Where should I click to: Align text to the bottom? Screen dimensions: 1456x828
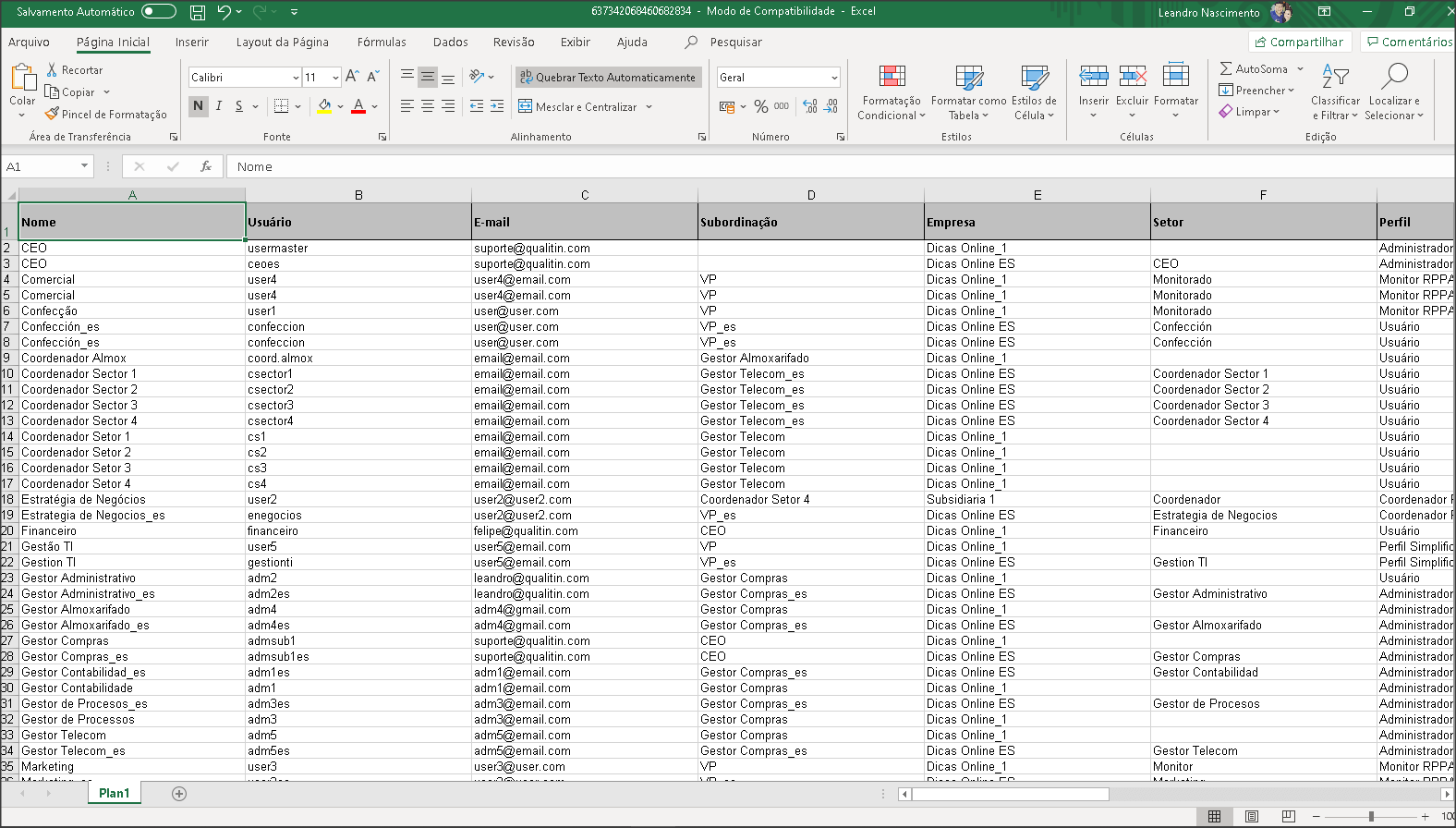(x=448, y=78)
